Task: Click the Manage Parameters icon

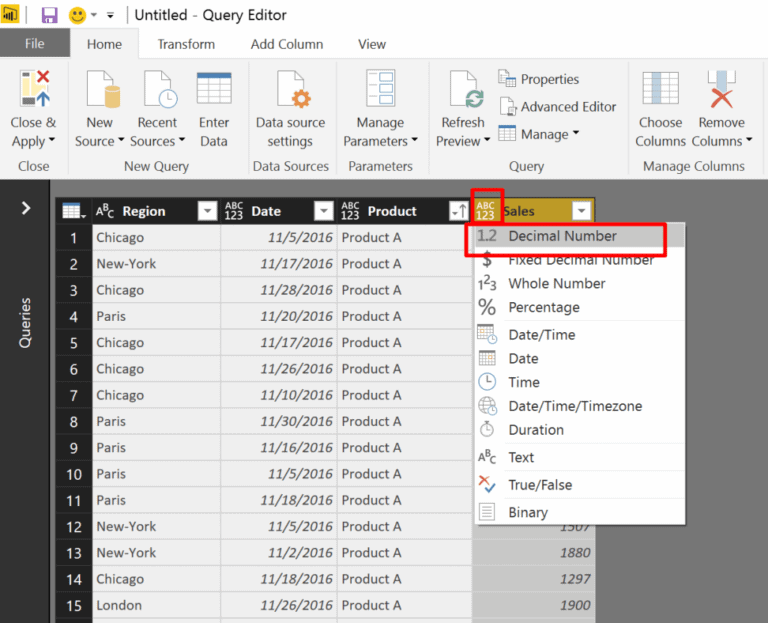Action: [380, 90]
